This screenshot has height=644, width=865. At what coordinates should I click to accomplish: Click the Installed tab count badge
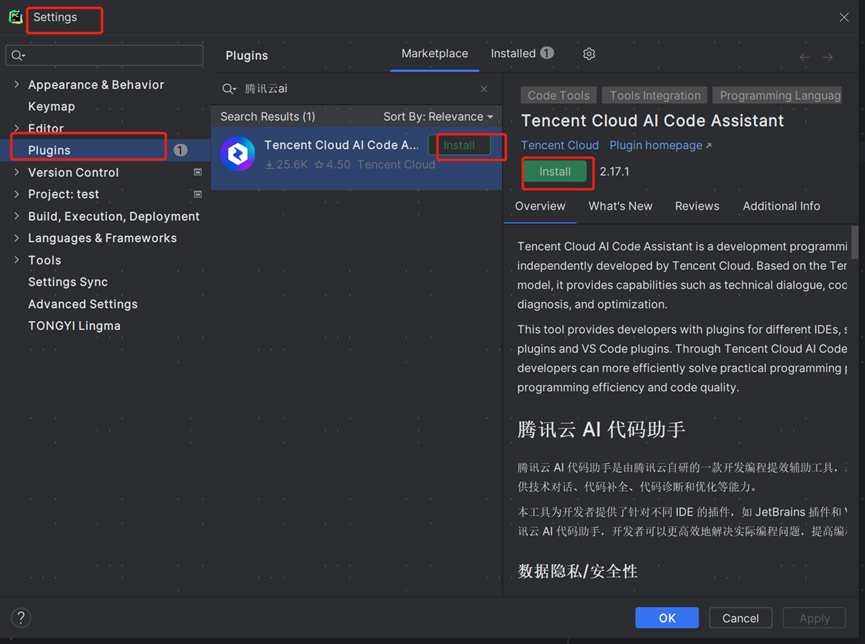[547, 53]
